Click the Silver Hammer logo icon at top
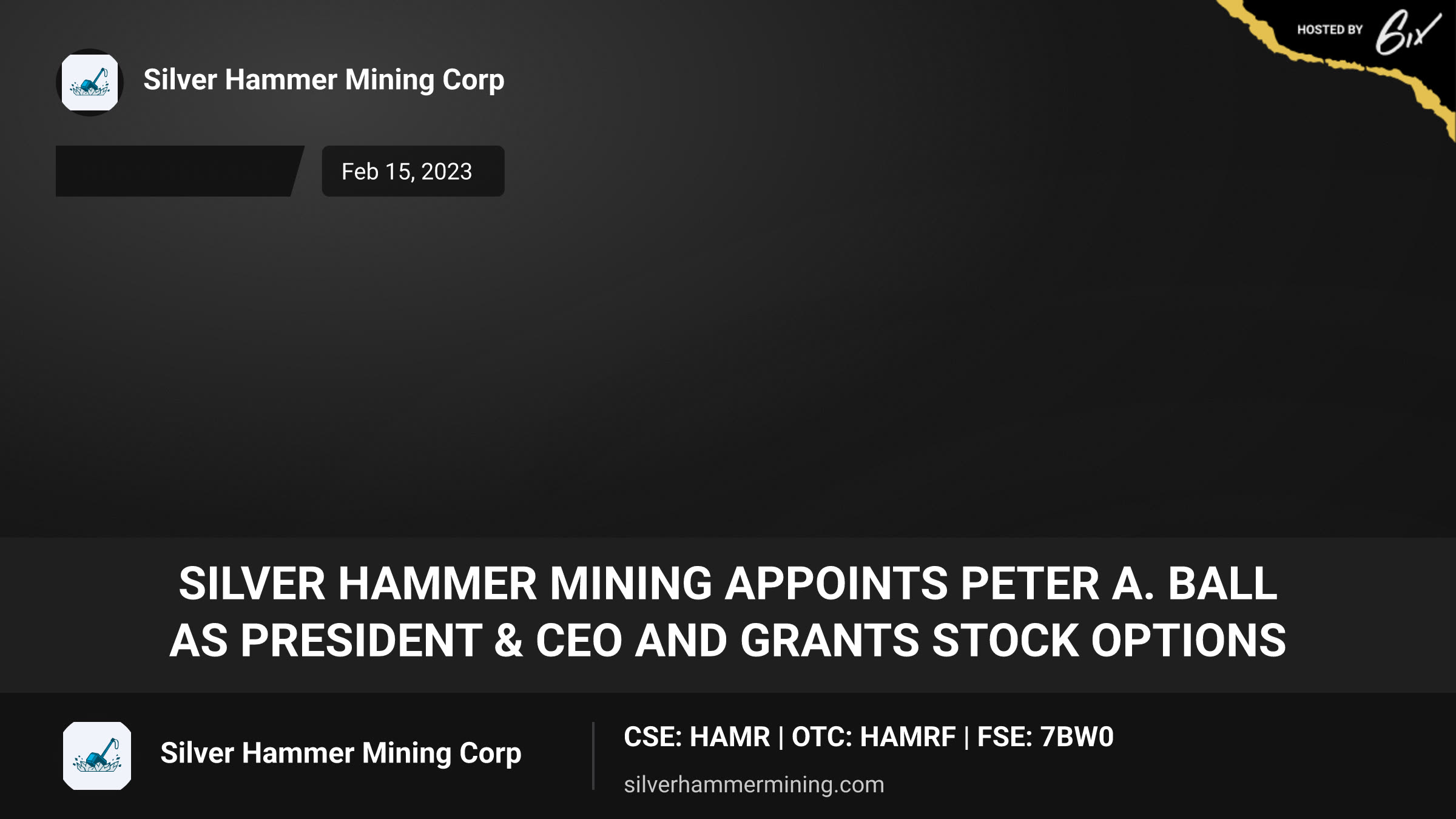The image size is (1456, 819). [x=90, y=83]
